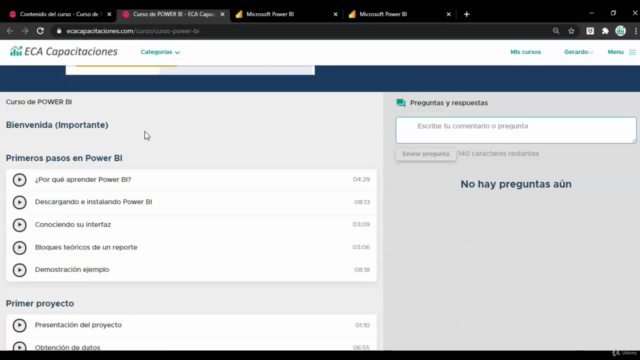Close the second Microsoft Power BI tab
The image size is (640, 360).
point(449,14)
